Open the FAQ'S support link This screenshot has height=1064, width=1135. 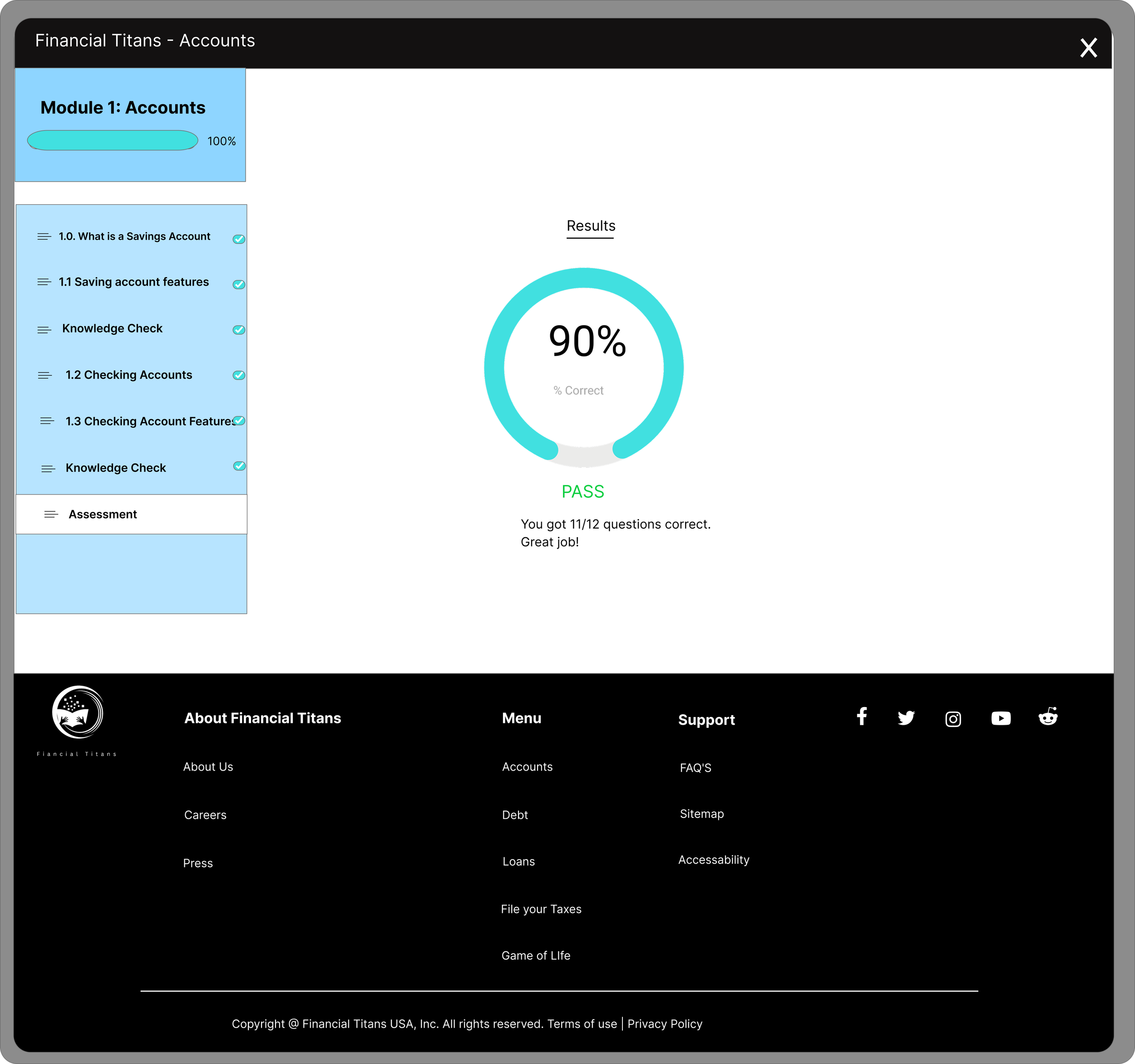click(x=695, y=767)
